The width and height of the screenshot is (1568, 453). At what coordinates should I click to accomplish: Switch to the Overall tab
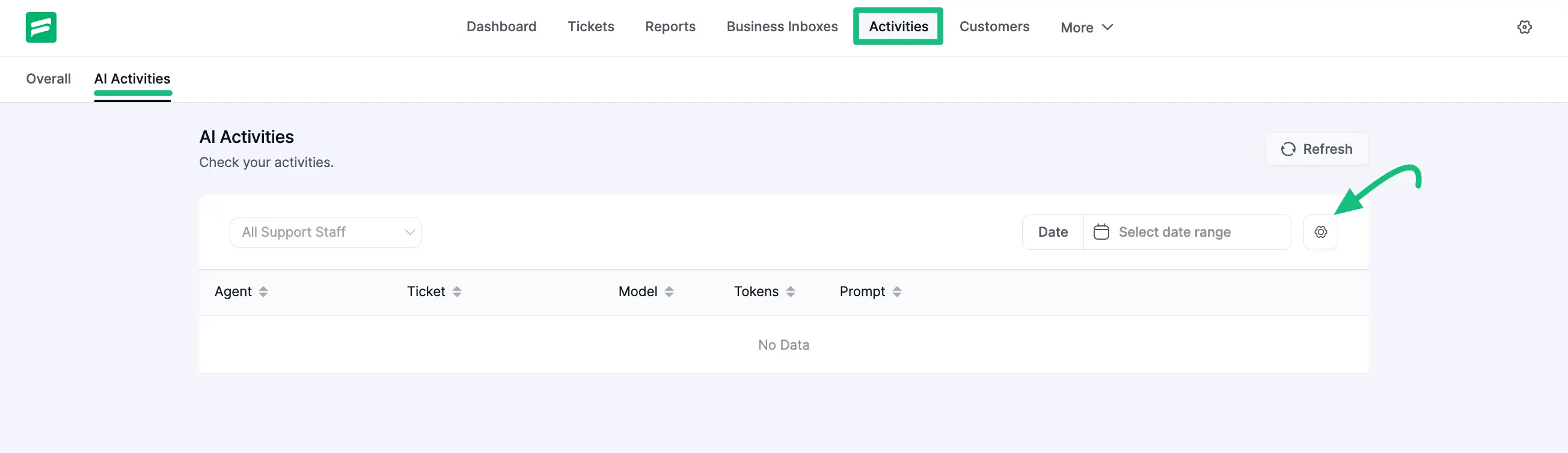(x=47, y=79)
